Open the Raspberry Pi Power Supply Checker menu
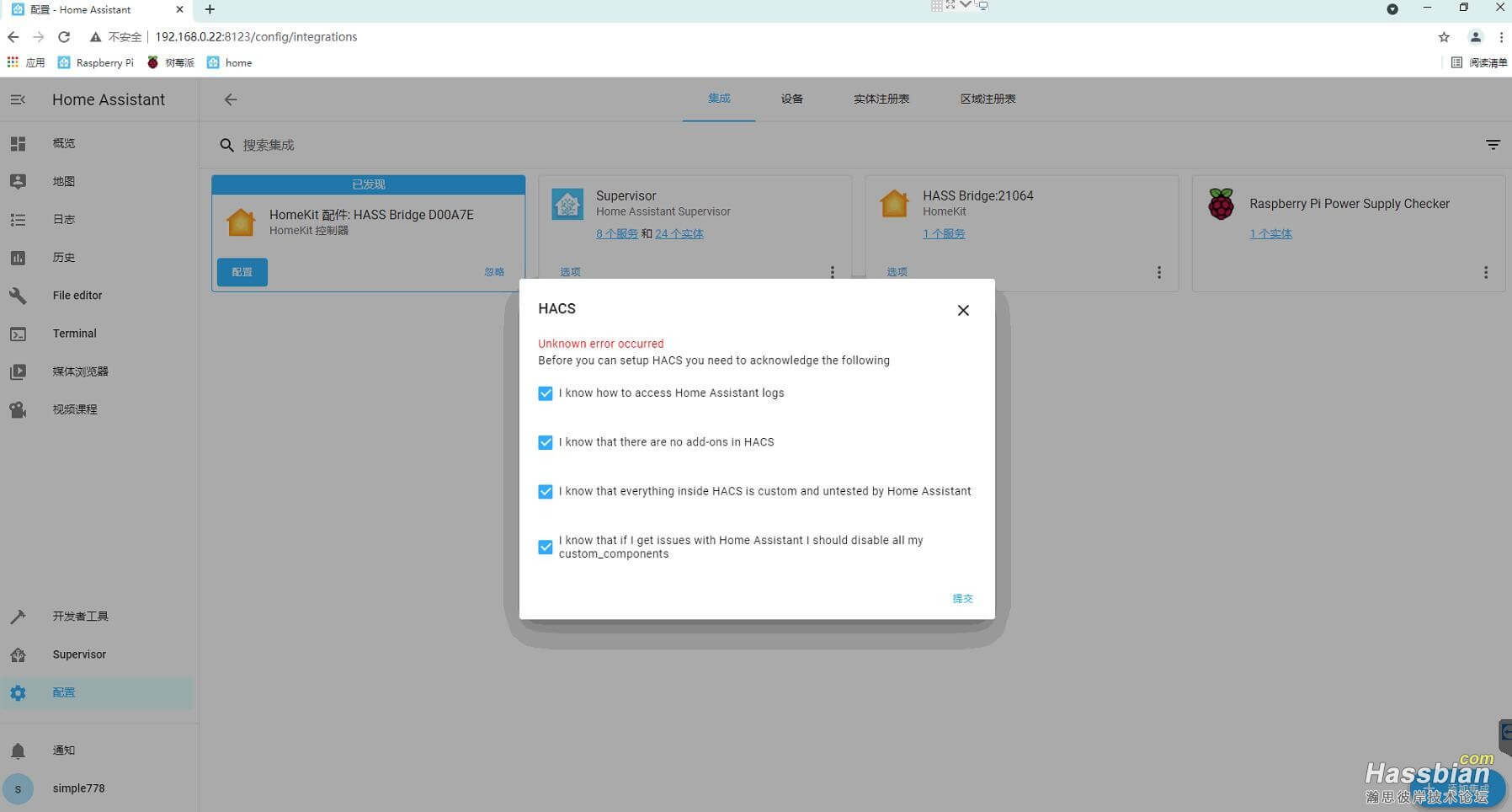The image size is (1512, 812). point(1485,272)
